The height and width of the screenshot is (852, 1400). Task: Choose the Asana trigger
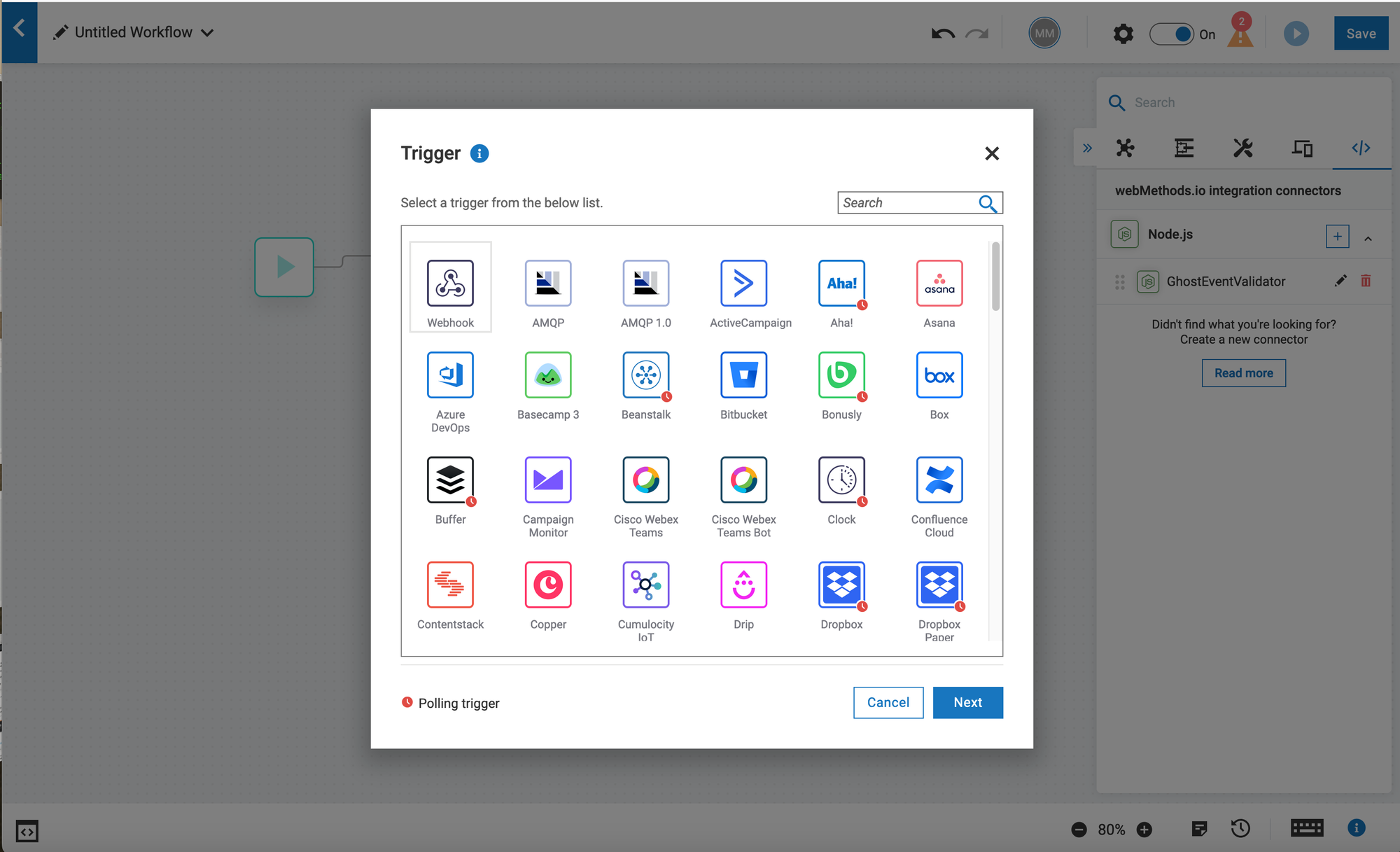(x=939, y=283)
